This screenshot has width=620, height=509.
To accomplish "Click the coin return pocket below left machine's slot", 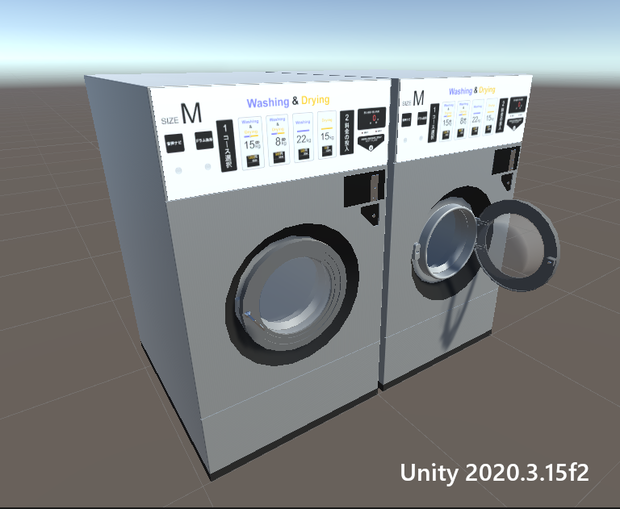I will pyautogui.click(x=370, y=215).
